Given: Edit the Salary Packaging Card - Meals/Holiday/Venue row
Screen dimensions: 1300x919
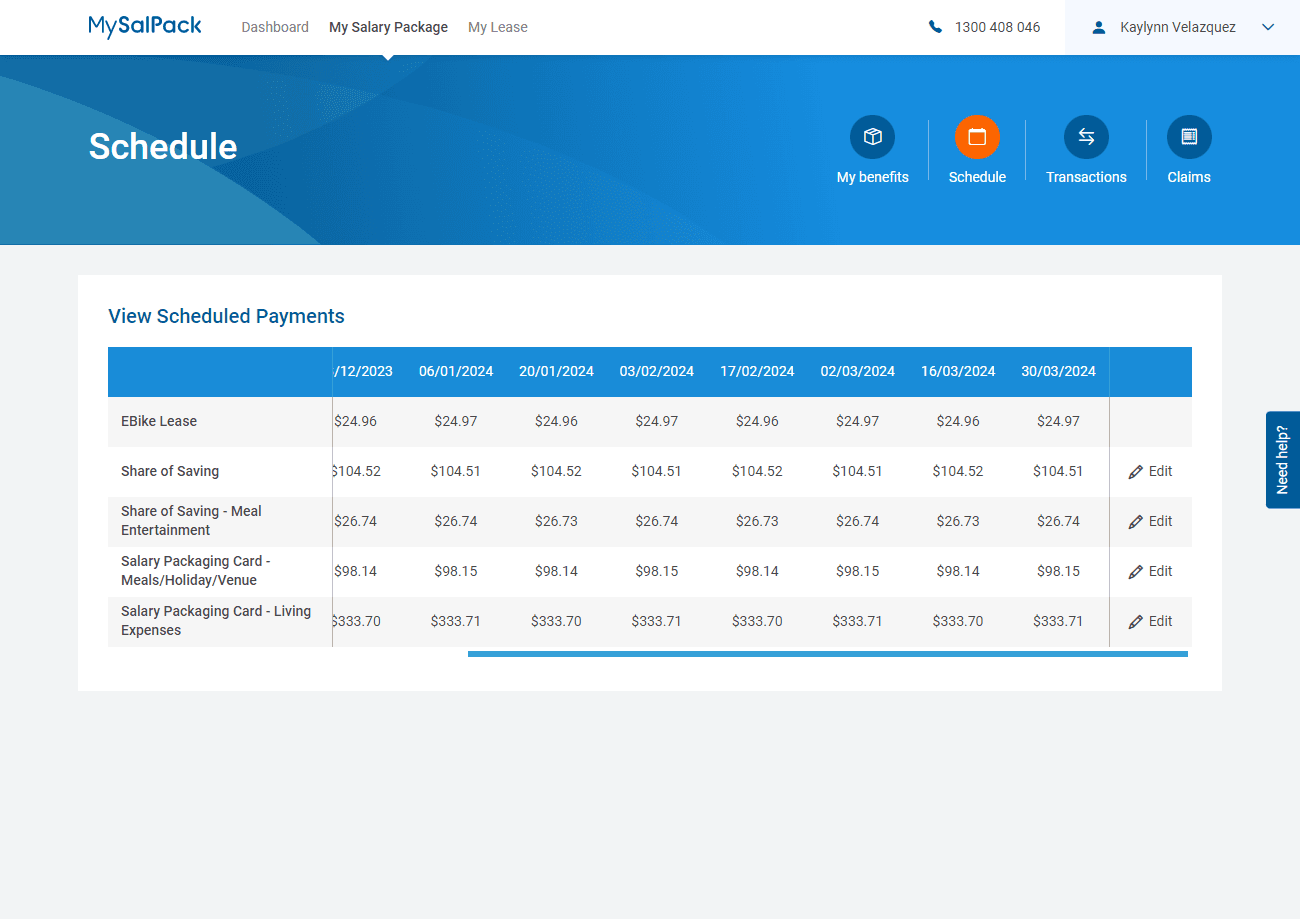Looking at the screenshot, I should point(1137,571).
